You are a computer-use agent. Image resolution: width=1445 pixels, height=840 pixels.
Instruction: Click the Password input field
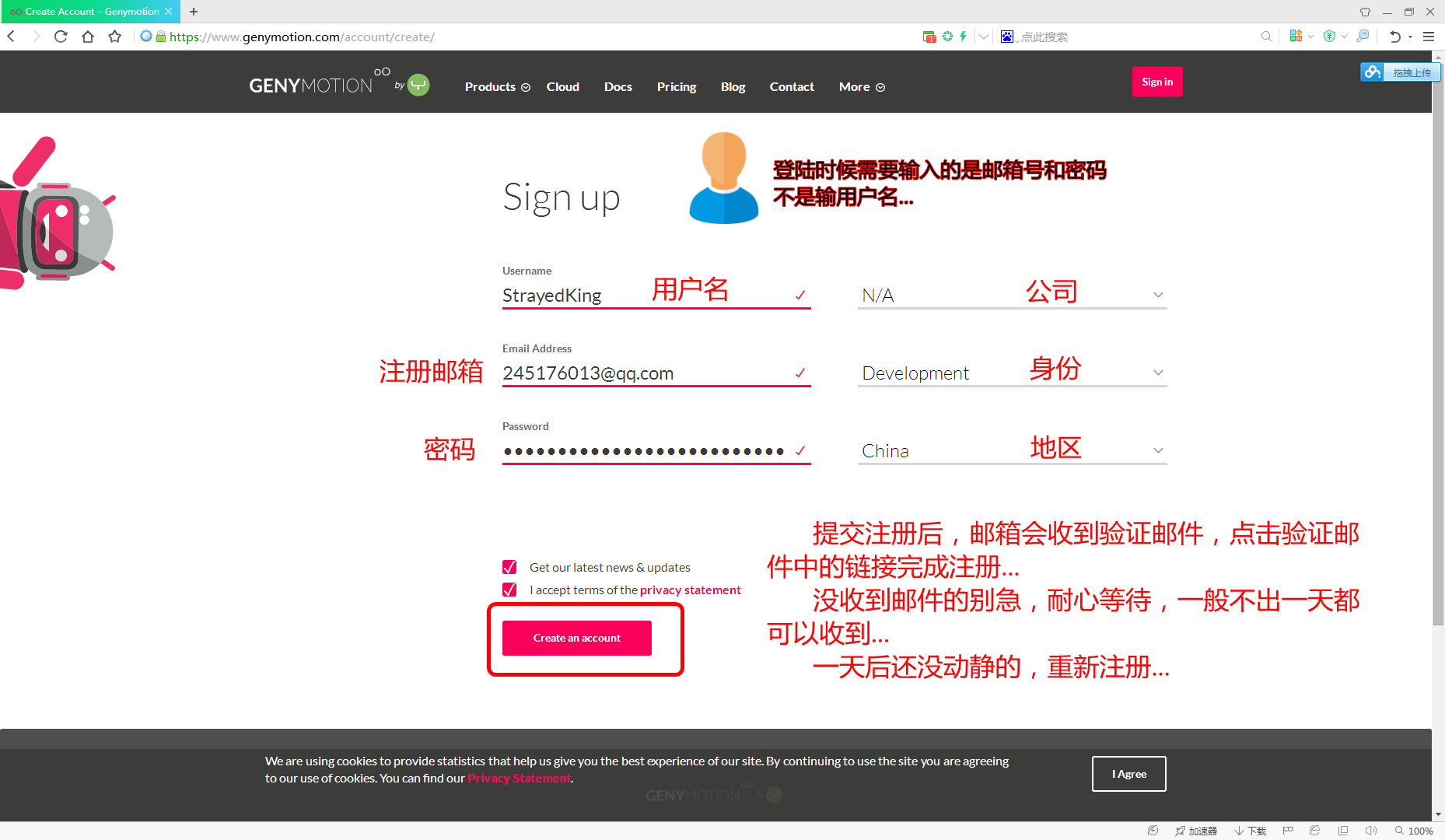tap(656, 451)
